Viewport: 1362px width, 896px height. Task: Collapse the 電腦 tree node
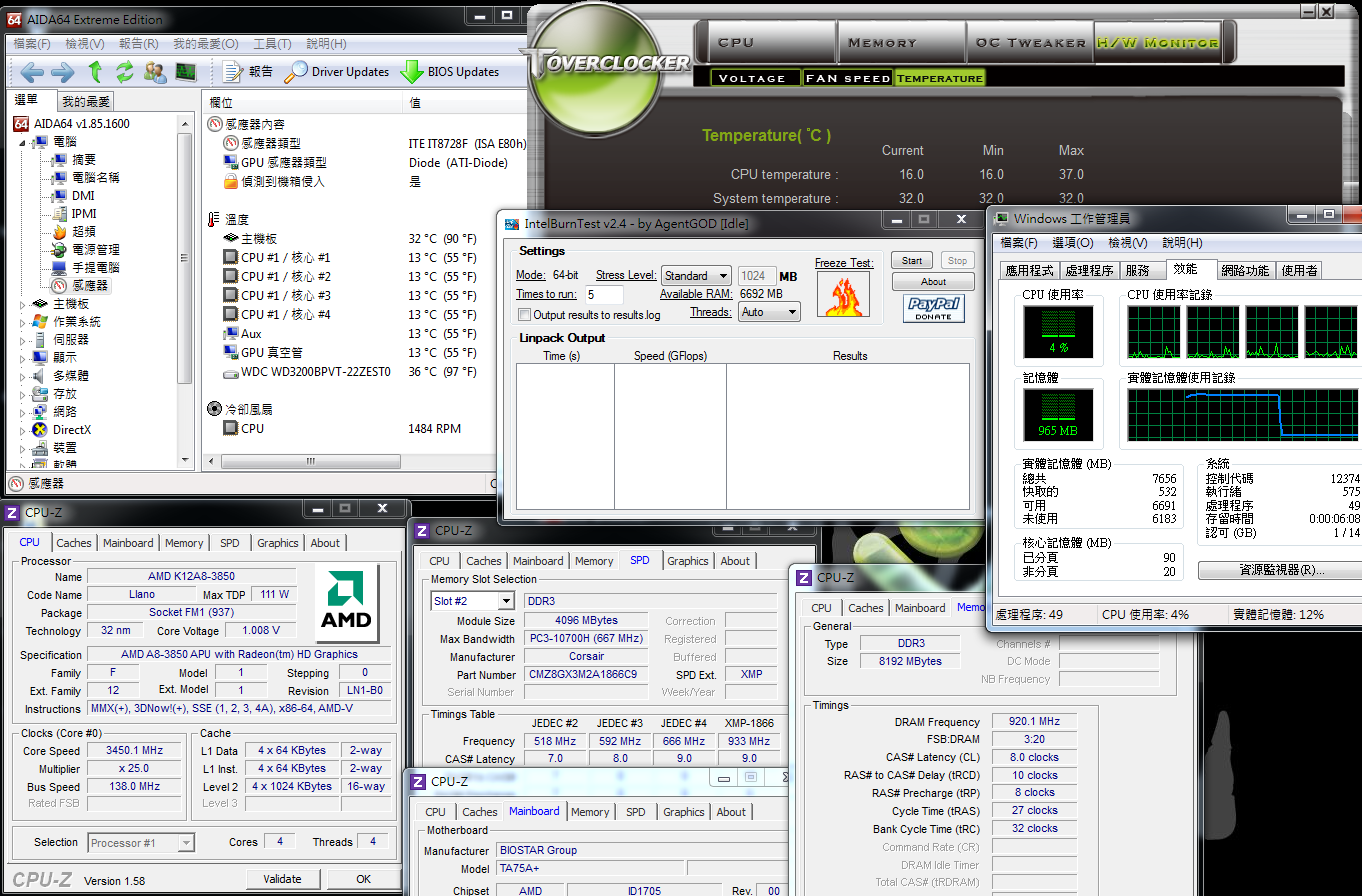22,142
